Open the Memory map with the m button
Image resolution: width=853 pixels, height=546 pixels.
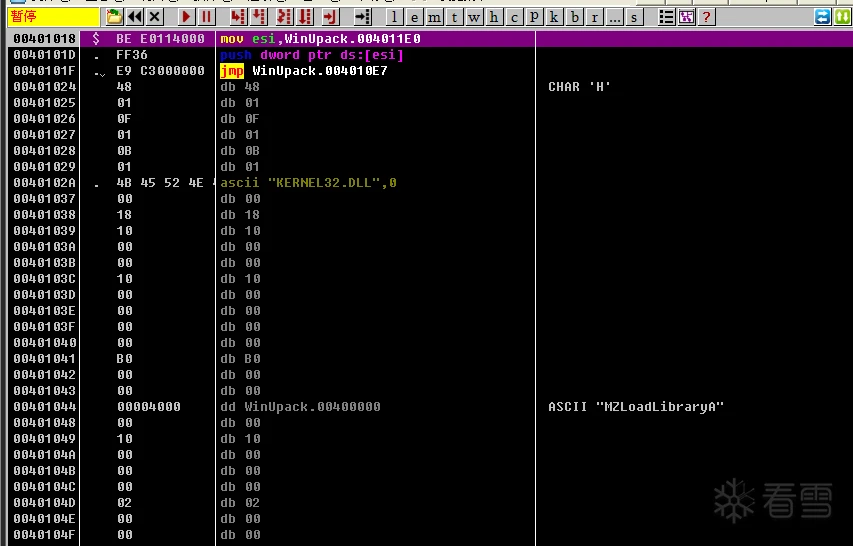(x=434, y=17)
